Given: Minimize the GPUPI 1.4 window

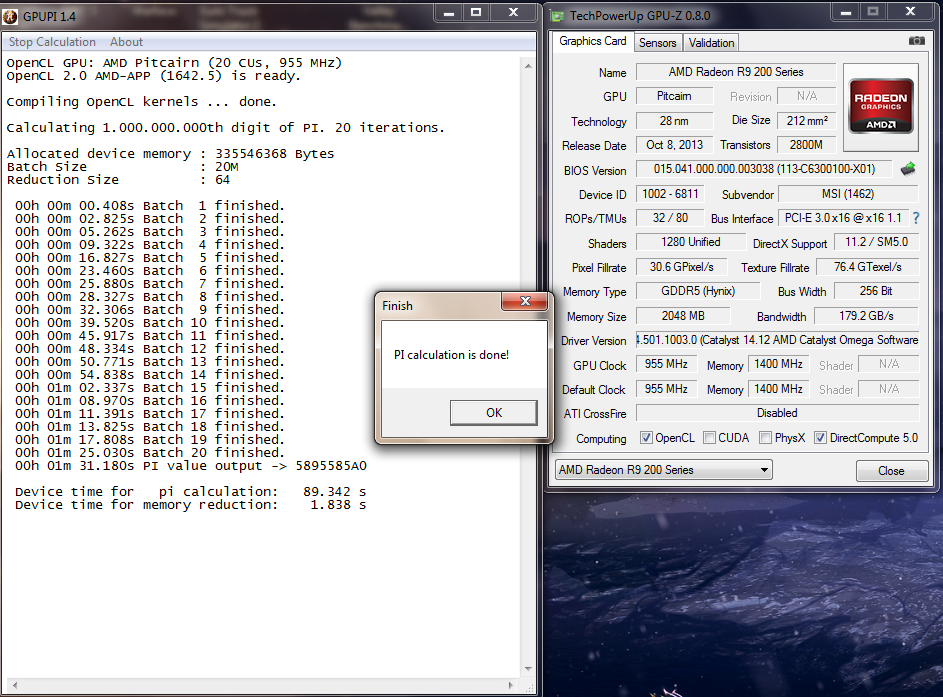Looking at the screenshot, I should (448, 12).
